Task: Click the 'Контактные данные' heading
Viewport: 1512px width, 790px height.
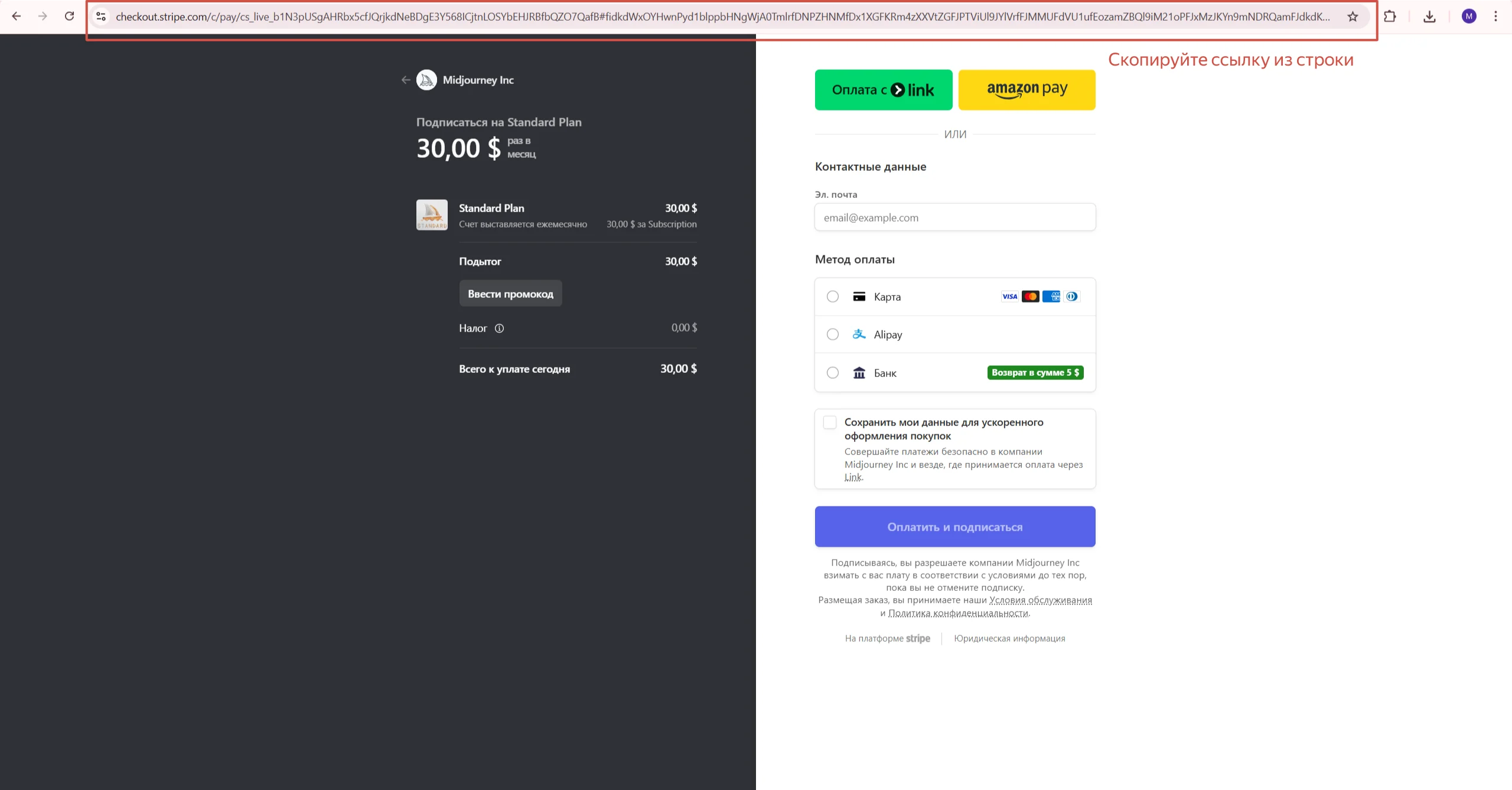Action: point(871,167)
